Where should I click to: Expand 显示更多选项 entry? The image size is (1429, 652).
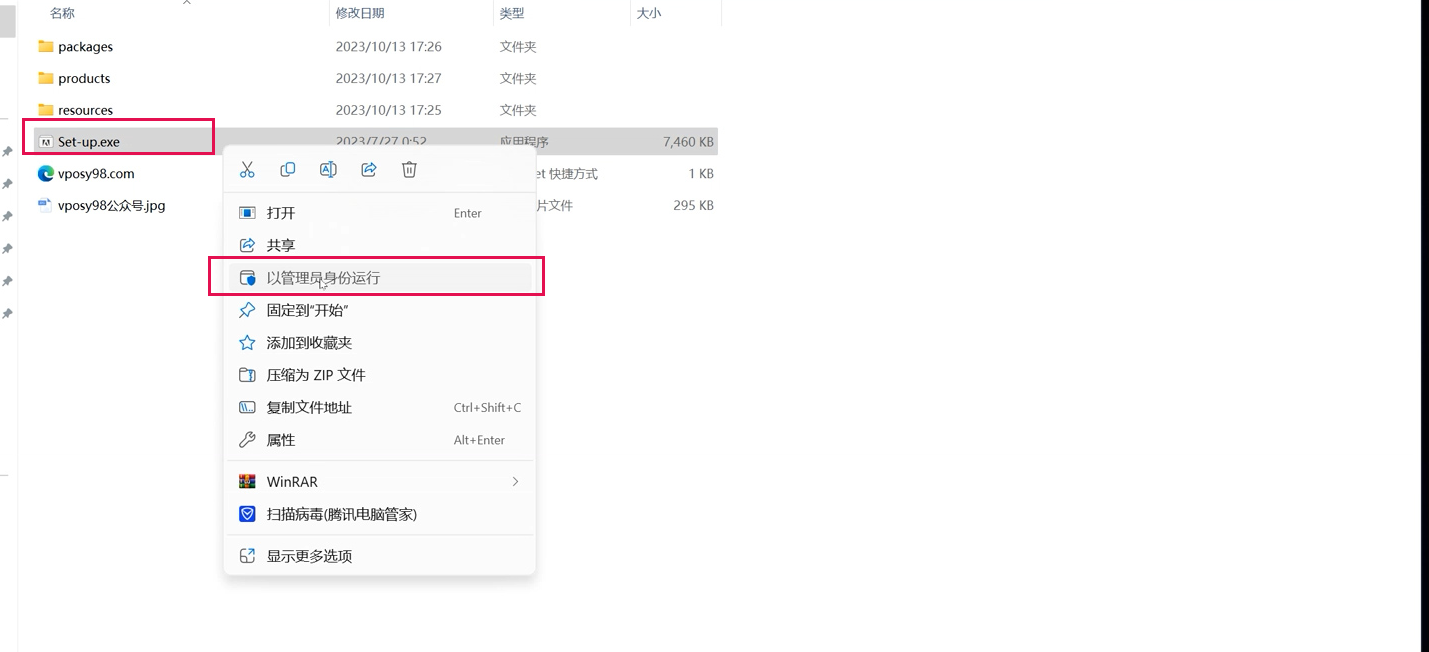[309, 556]
